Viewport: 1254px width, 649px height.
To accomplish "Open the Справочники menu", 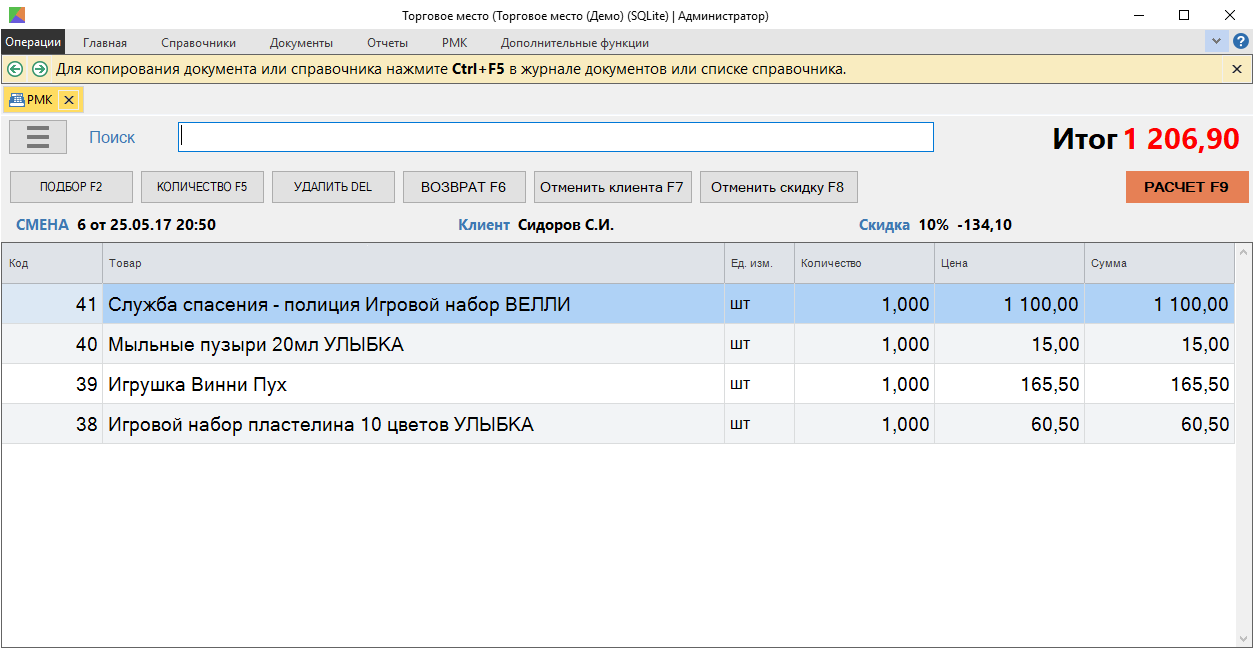I will pos(198,43).
